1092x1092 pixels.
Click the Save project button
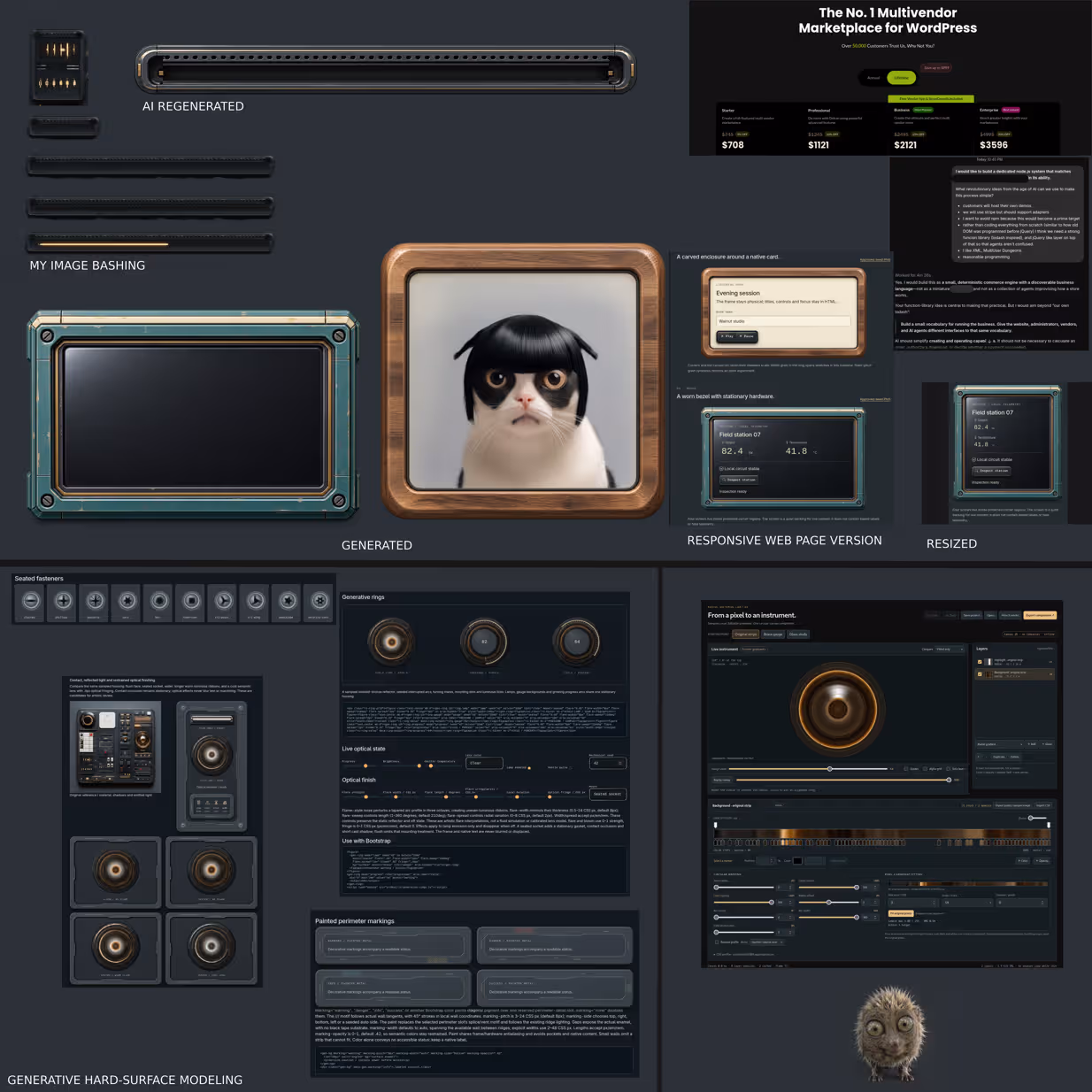(x=972, y=615)
